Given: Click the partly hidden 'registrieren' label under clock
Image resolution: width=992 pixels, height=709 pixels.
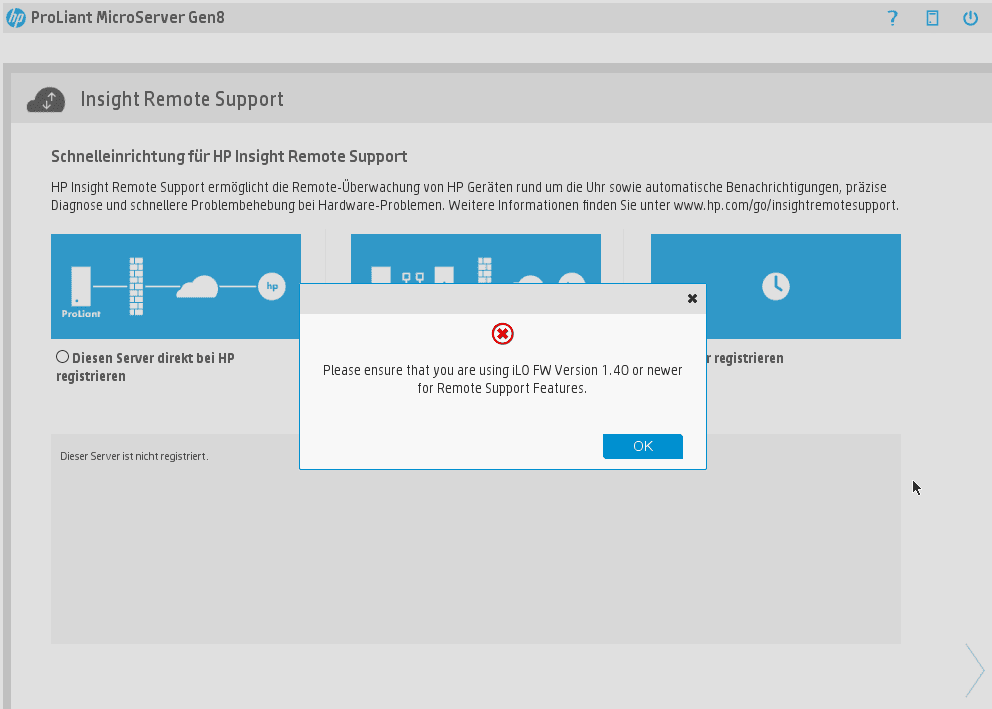Looking at the screenshot, I should 747,358.
